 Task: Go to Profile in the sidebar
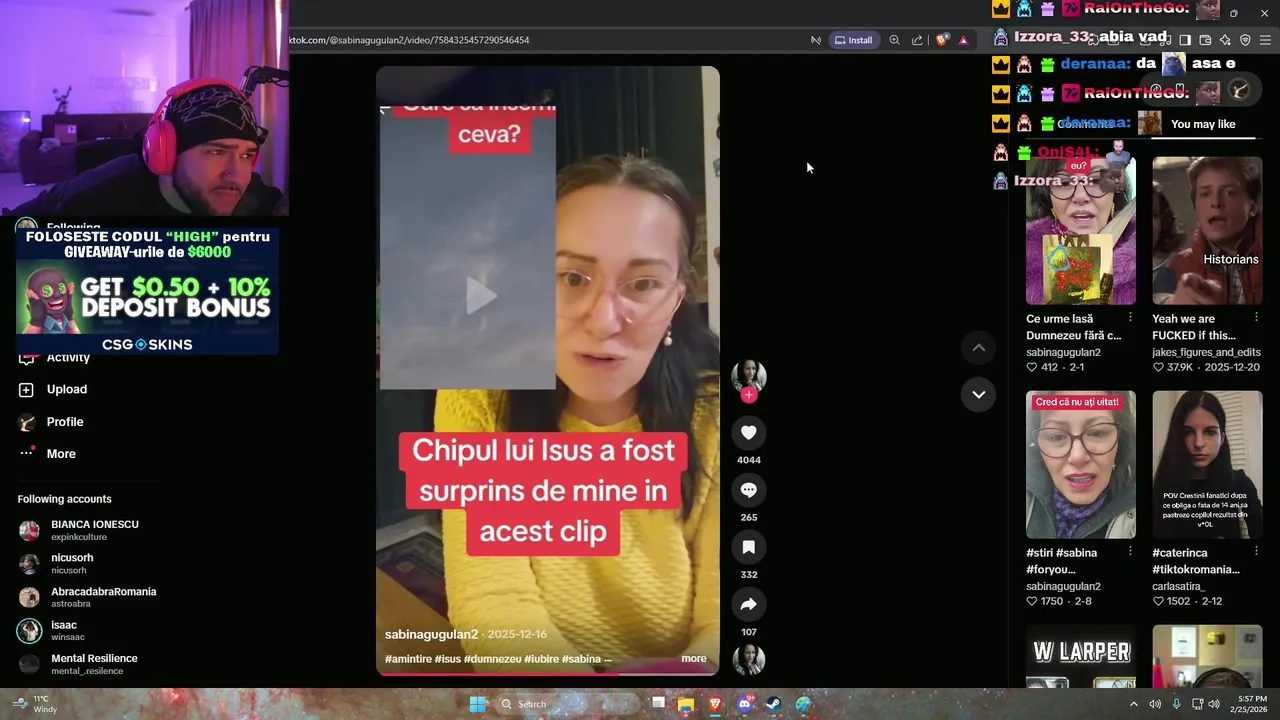pos(65,422)
